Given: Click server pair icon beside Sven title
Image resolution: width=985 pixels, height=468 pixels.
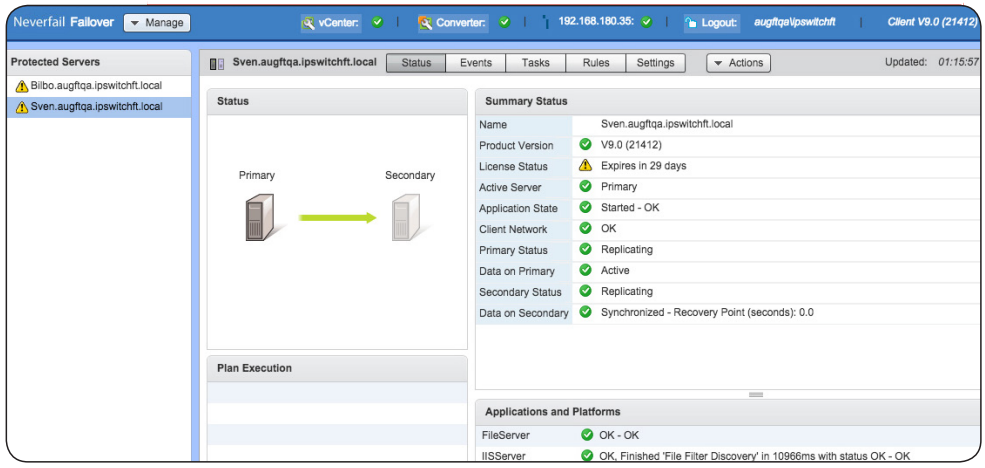Looking at the screenshot, I should coord(217,63).
